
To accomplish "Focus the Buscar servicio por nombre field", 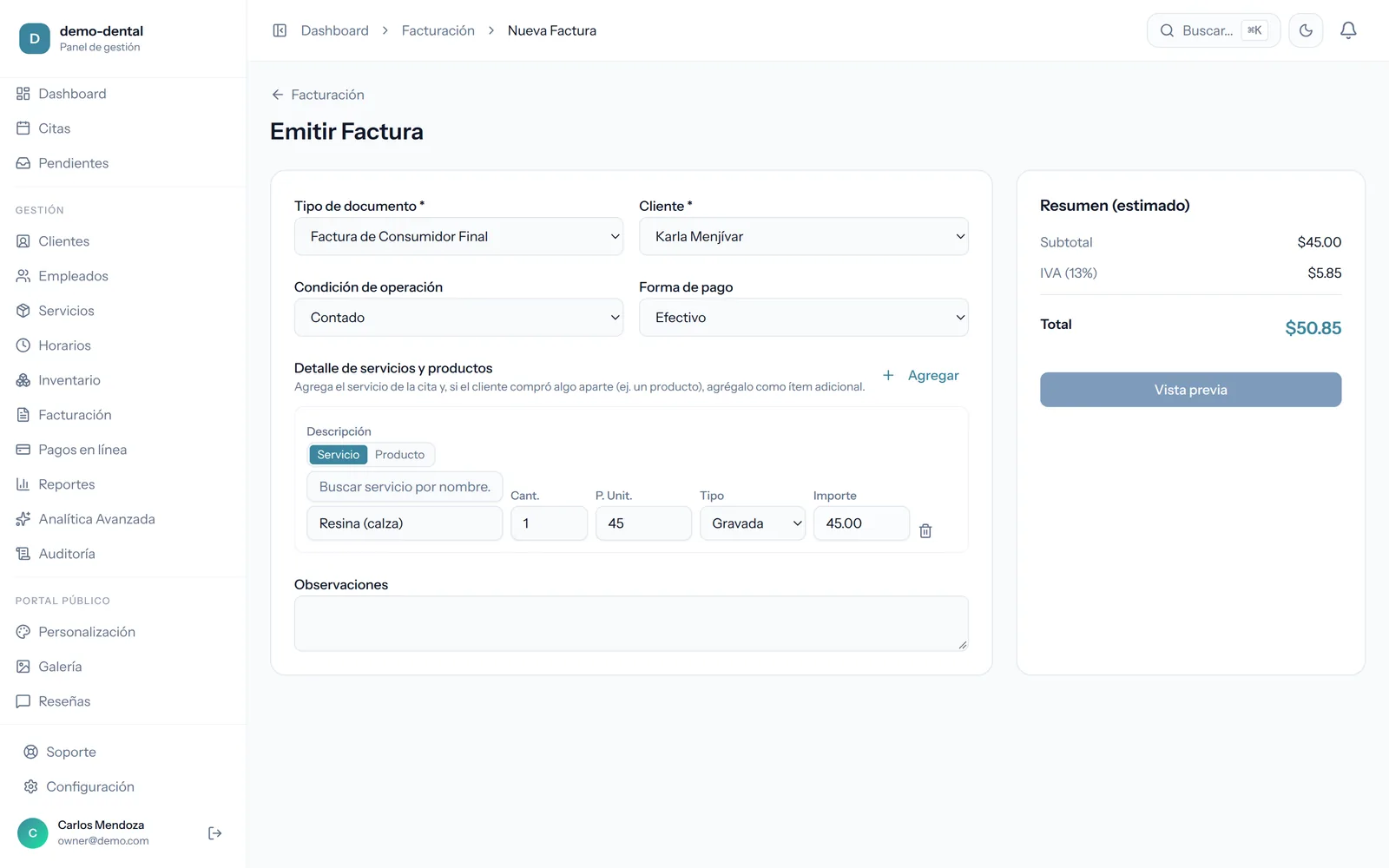I will click(405, 487).
